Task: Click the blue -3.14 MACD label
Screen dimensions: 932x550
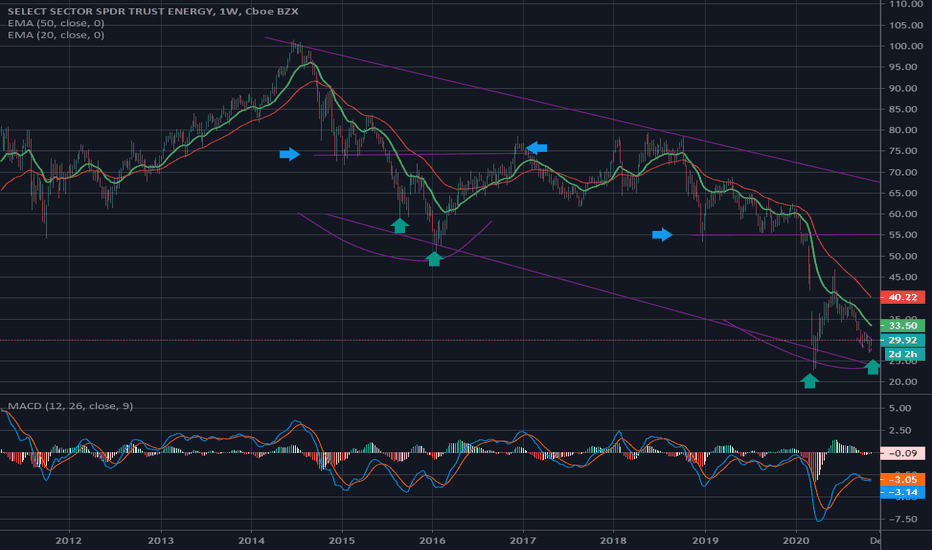Action: tap(902, 492)
